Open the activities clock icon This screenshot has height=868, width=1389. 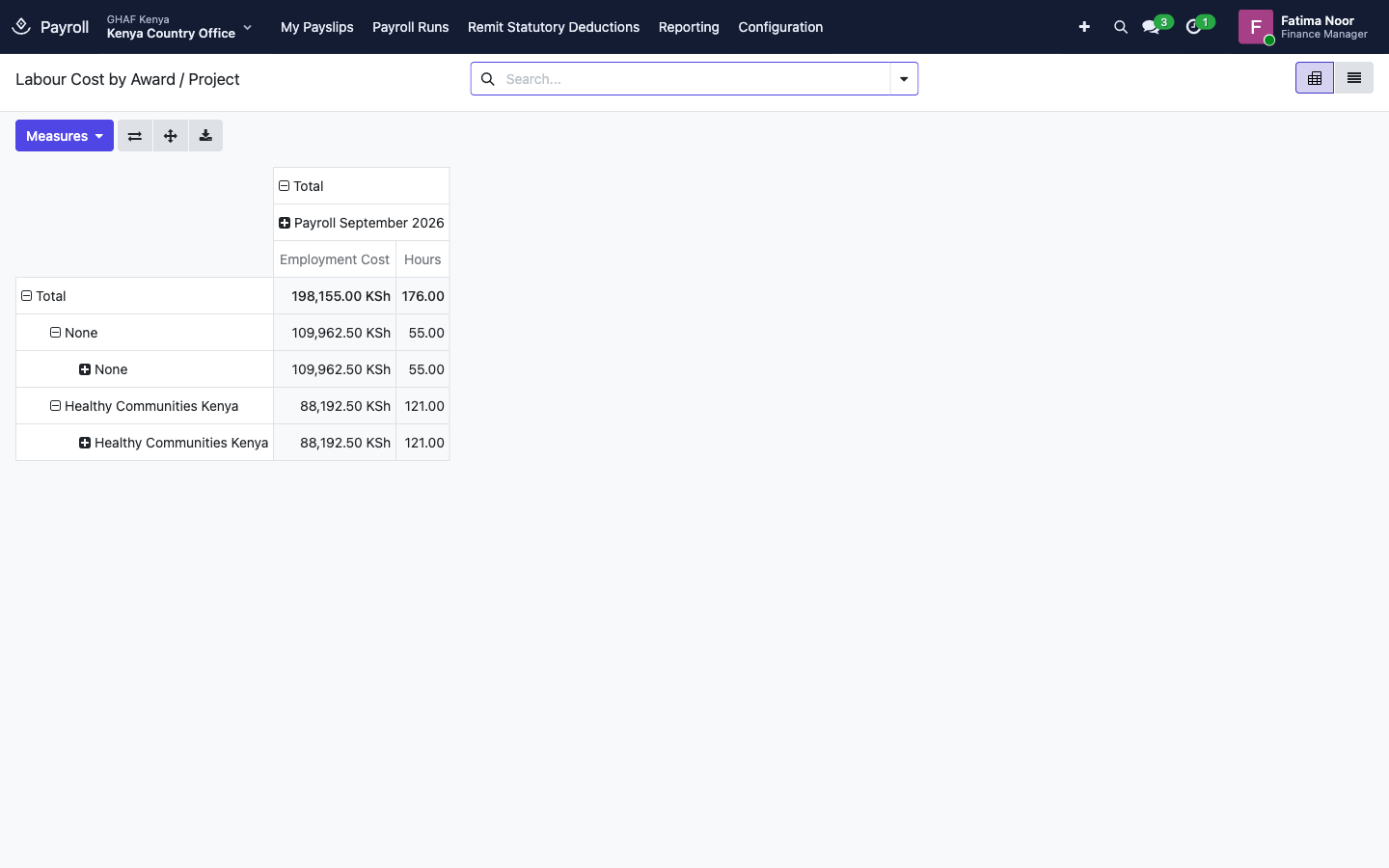click(1193, 27)
